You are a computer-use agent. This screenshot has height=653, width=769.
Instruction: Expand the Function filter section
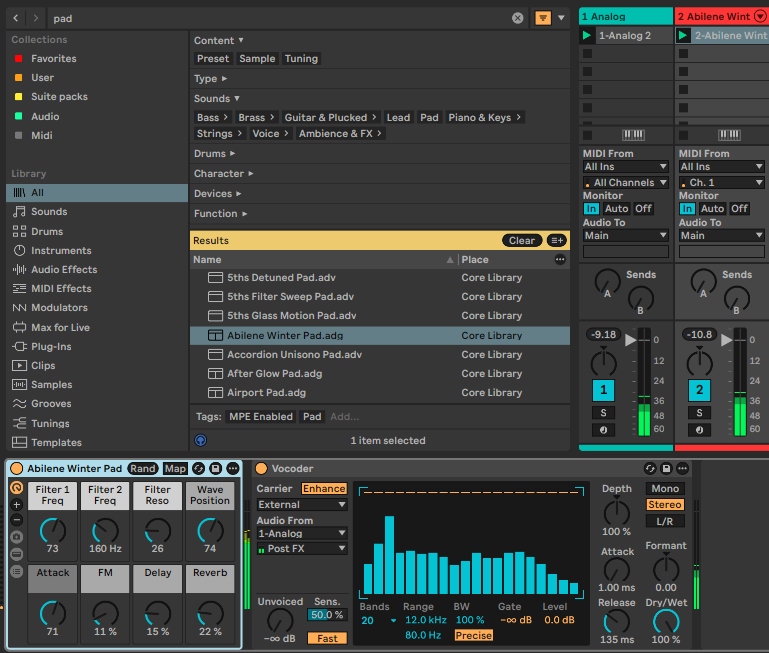[221, 213]
